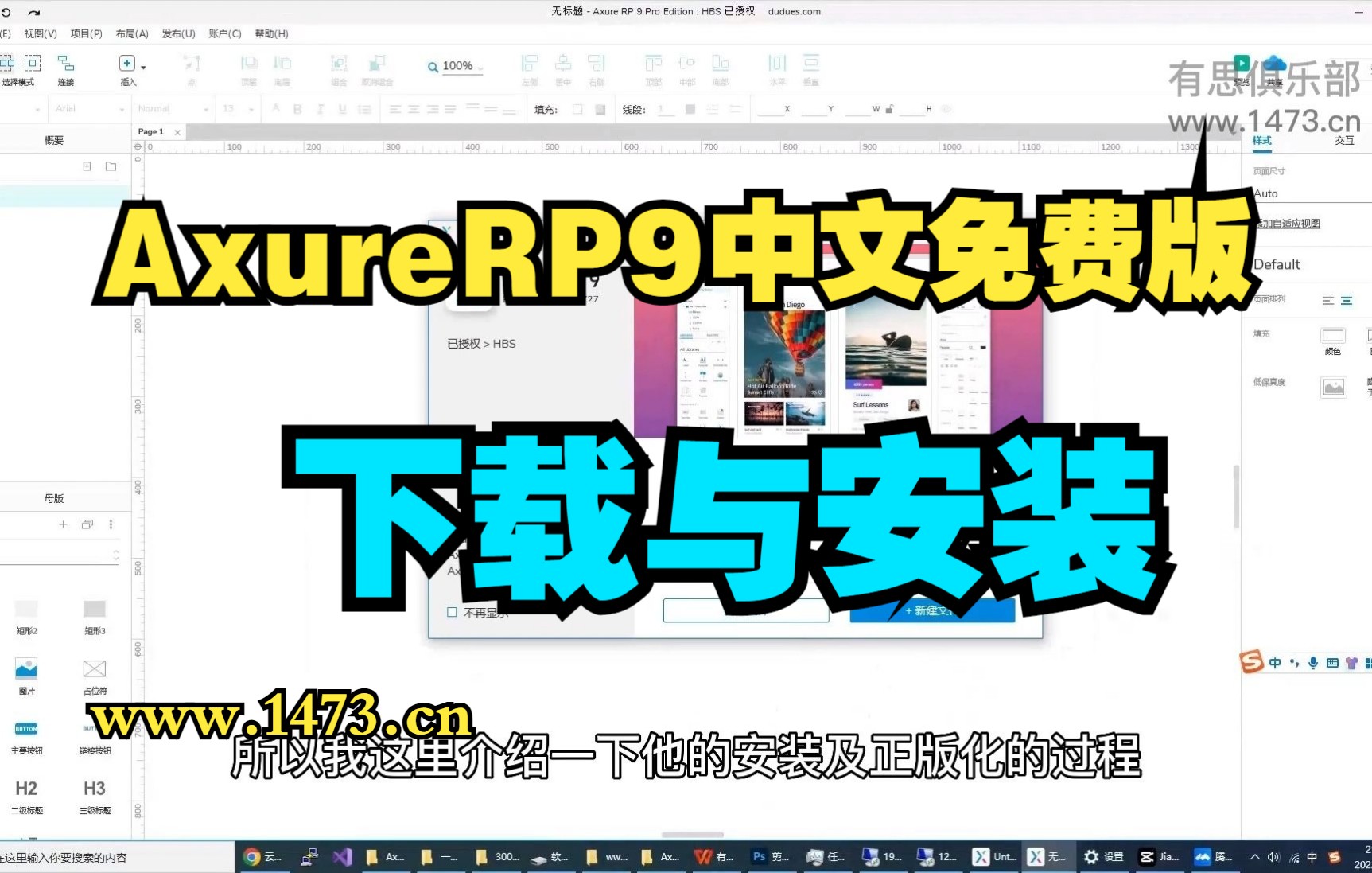Click add master plus icon in 母版
The width and height of the screenshot is (1372, 873).
(63, 524)
